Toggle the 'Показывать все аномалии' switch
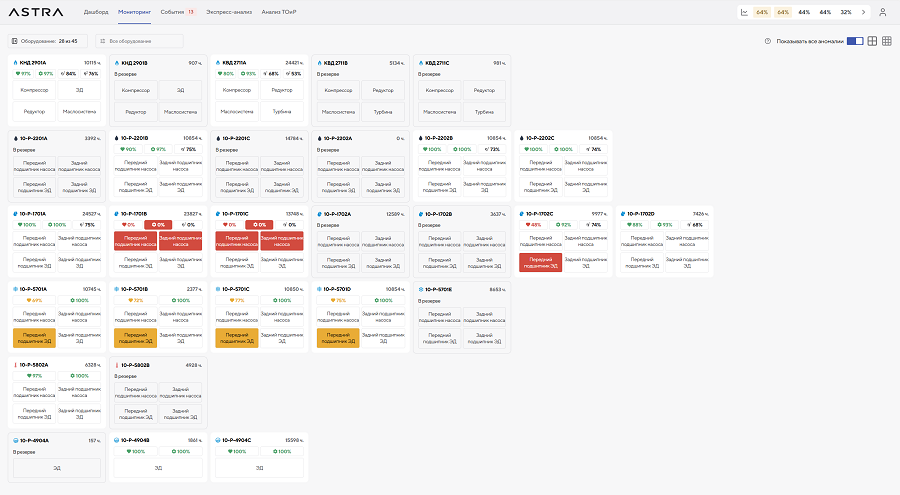The image size is (900, 495). 854,41
